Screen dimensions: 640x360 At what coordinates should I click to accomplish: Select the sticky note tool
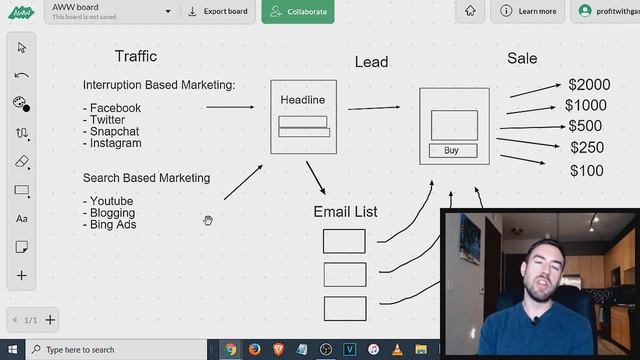point(22,247)
